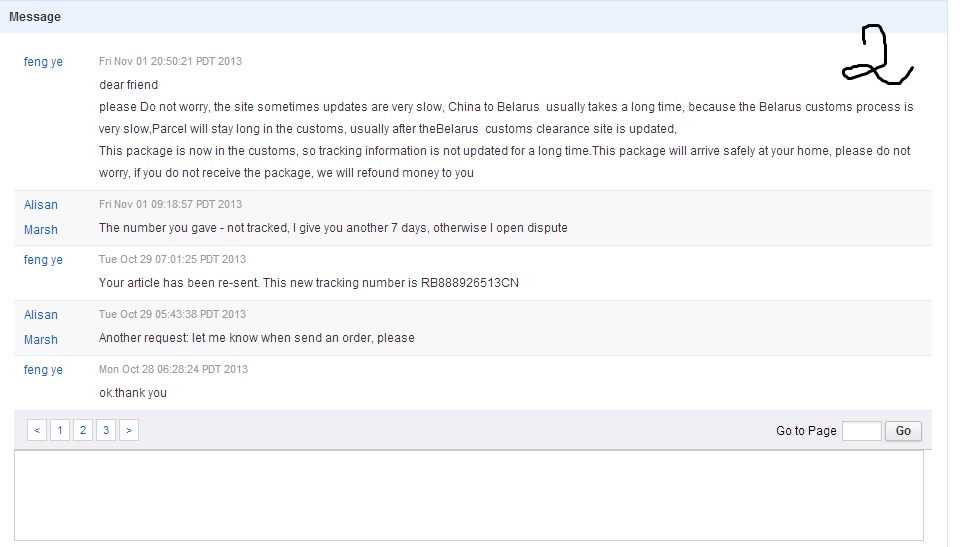
Task: Click Alisan link on Oct 29 05:43 message
Action: [x=41, y=315]
